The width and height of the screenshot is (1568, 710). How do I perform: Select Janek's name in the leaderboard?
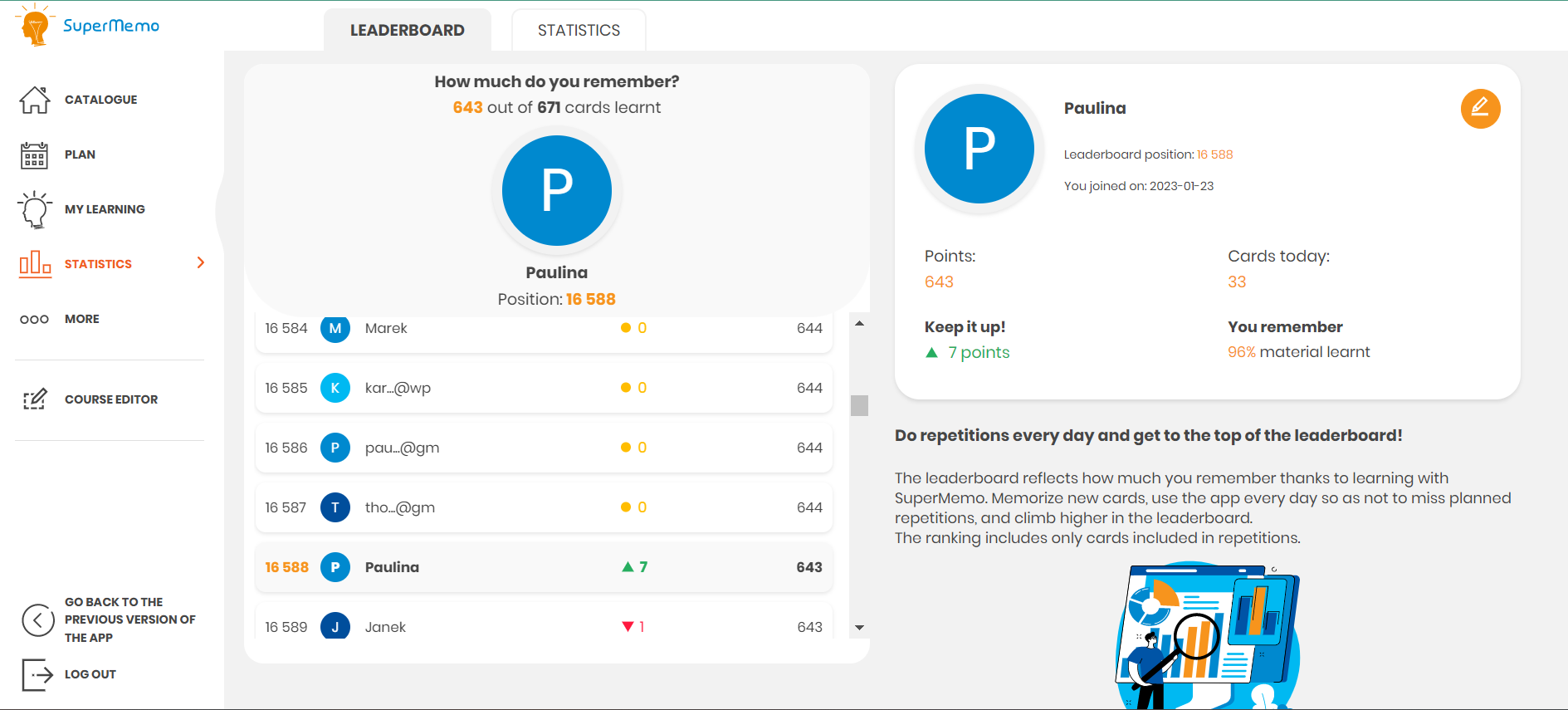[385, 627]
